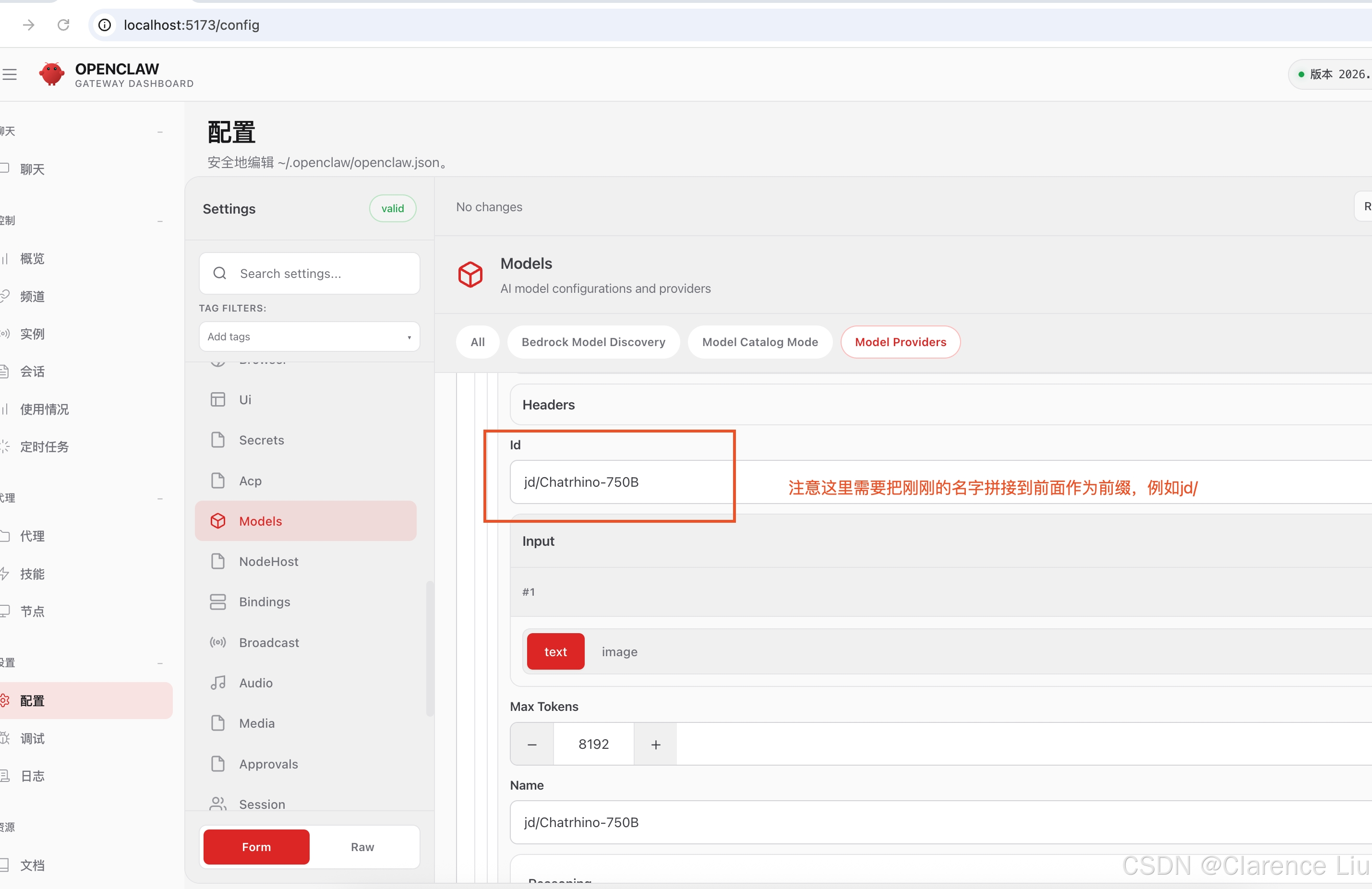Click the Ui layout icon
Viewport: 1372px width, 889px height.
(x=218, y=399)
